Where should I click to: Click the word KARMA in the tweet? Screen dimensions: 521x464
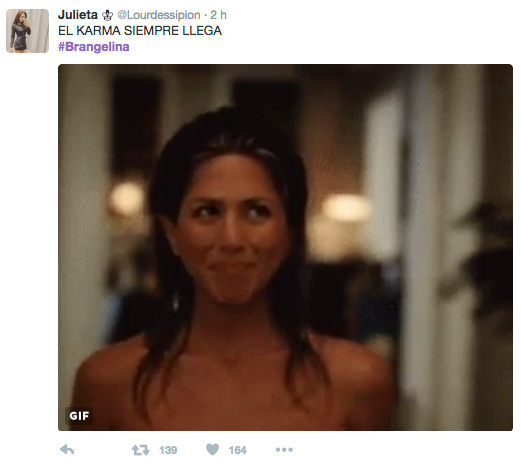(x=98, y=31)
